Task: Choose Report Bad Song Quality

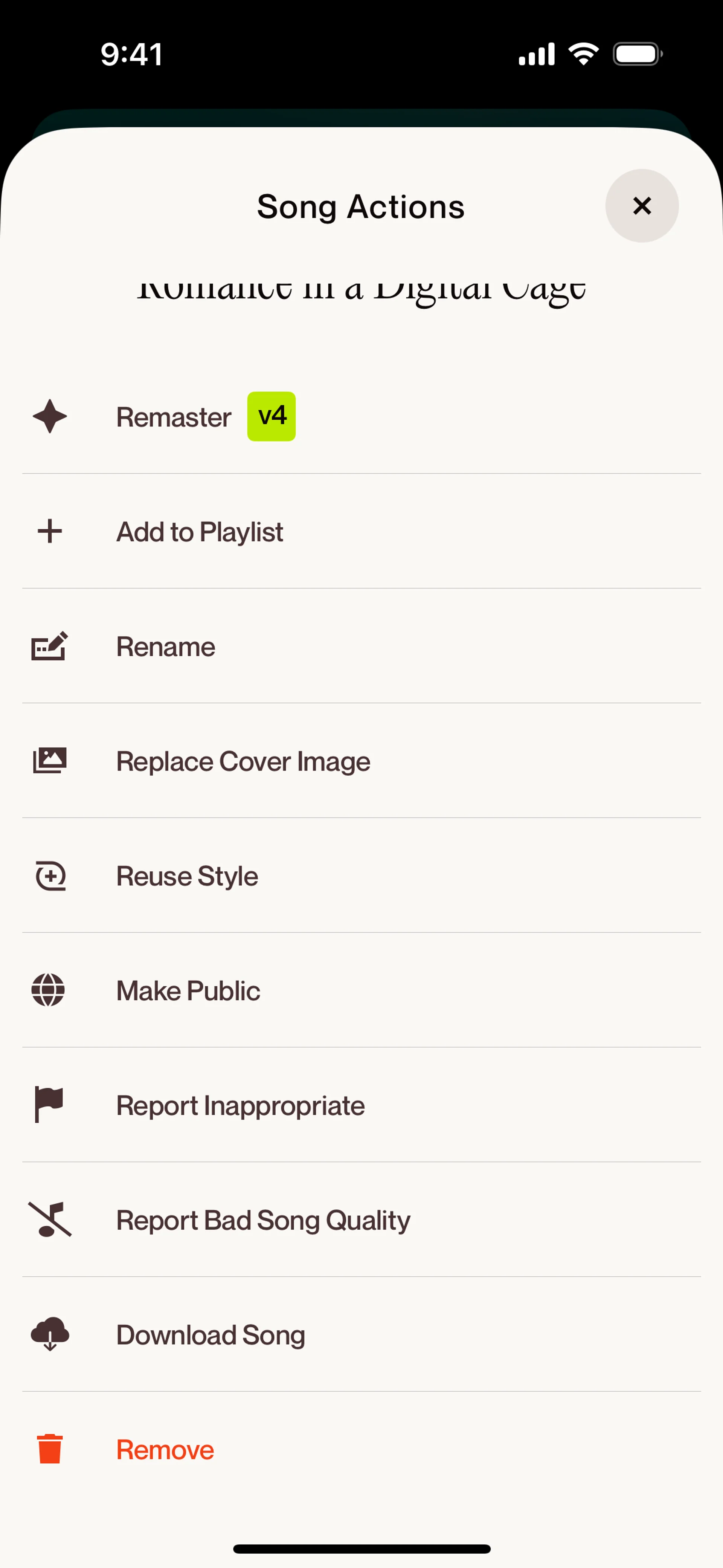Action: point(263,1220)
